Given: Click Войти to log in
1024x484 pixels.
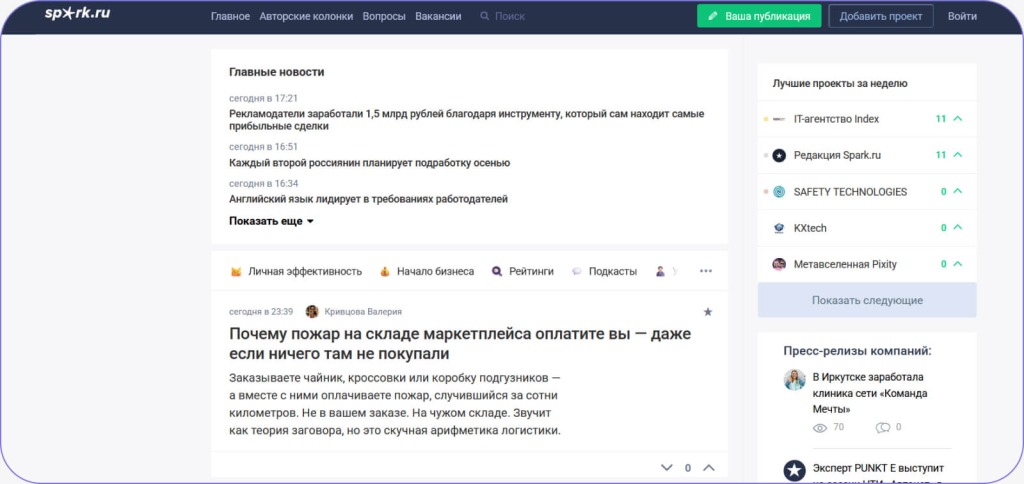Looking at the screenshot, I should [963, 16].
